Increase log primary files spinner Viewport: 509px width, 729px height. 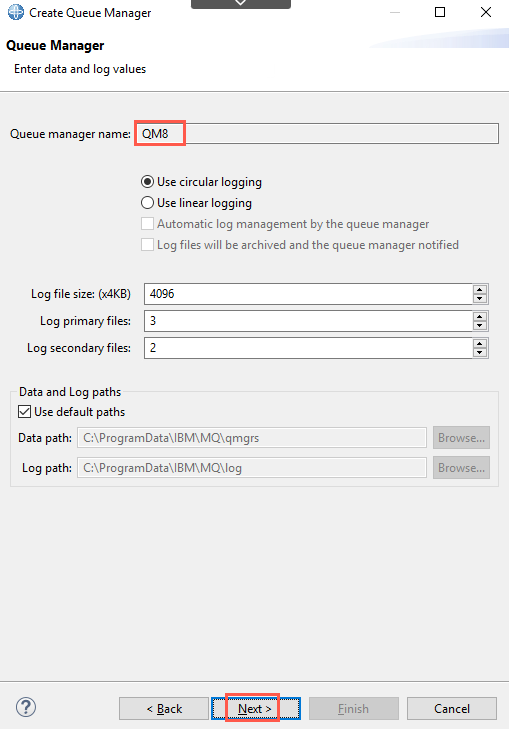click(480, 316)
